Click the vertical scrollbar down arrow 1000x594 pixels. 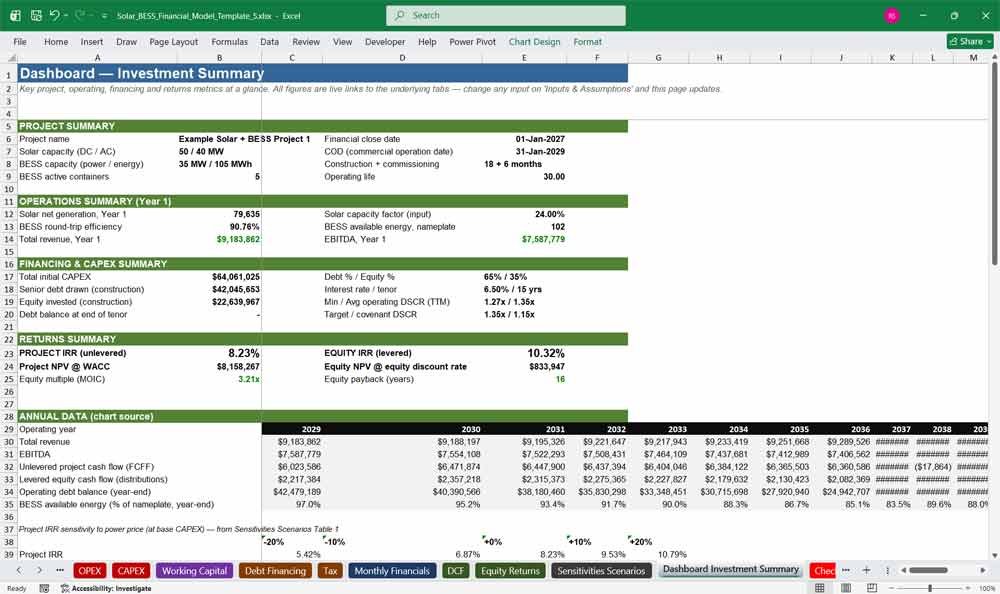[994, 556]
